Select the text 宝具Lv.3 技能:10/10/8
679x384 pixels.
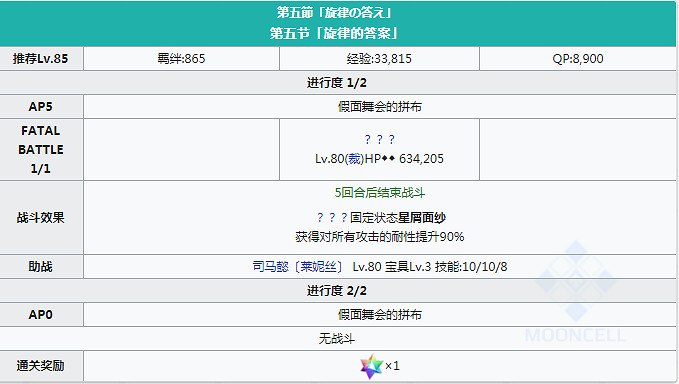click(x=446, y=267)
